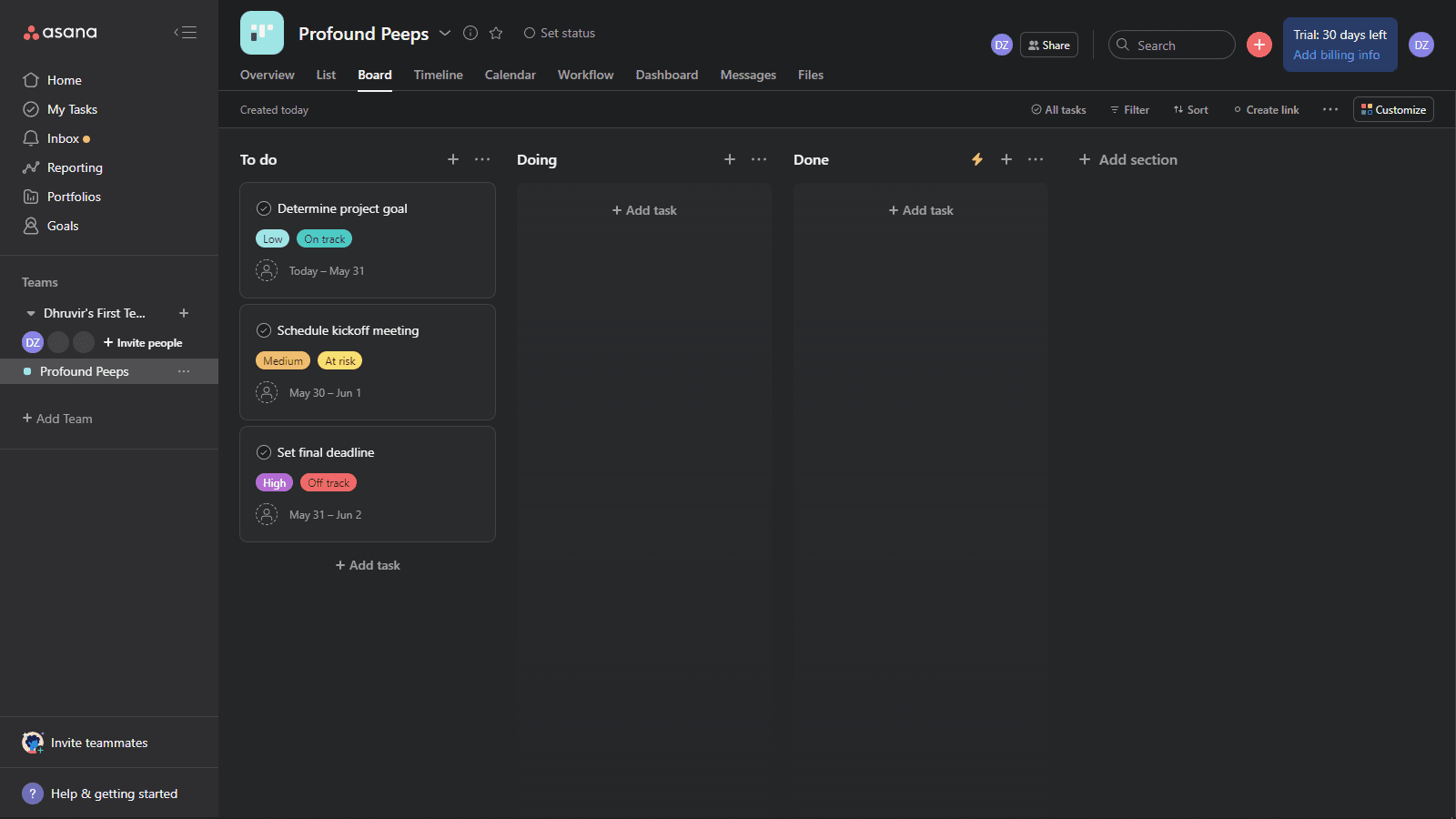Screen dimensions: 1456x819
Task: Open the toolbar overflow menu beside Create link
Action: click(1330, 109)
